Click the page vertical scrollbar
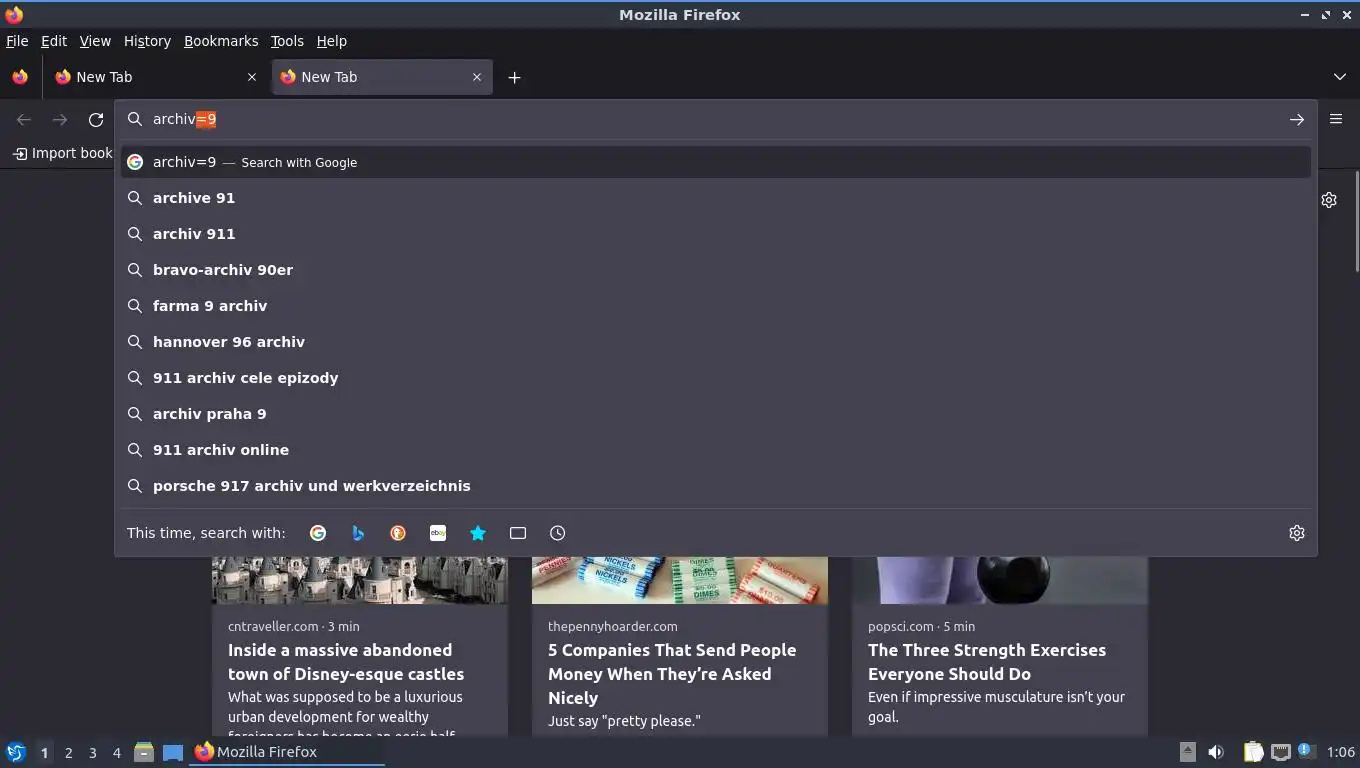1360x768 pixels. pos(1356,221)
